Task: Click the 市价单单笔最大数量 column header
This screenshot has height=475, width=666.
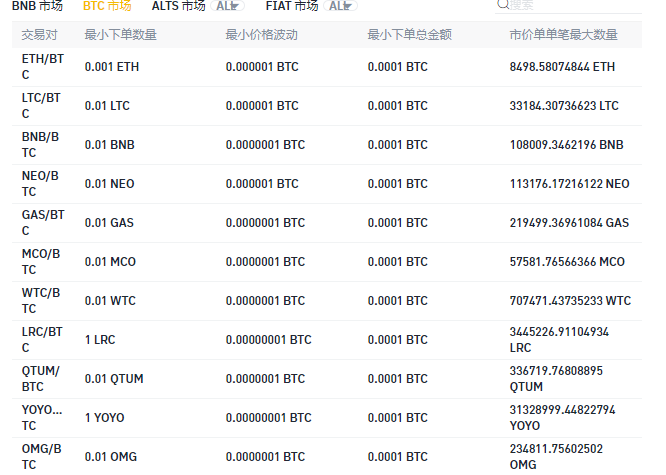Action: [x=563, y=35]
